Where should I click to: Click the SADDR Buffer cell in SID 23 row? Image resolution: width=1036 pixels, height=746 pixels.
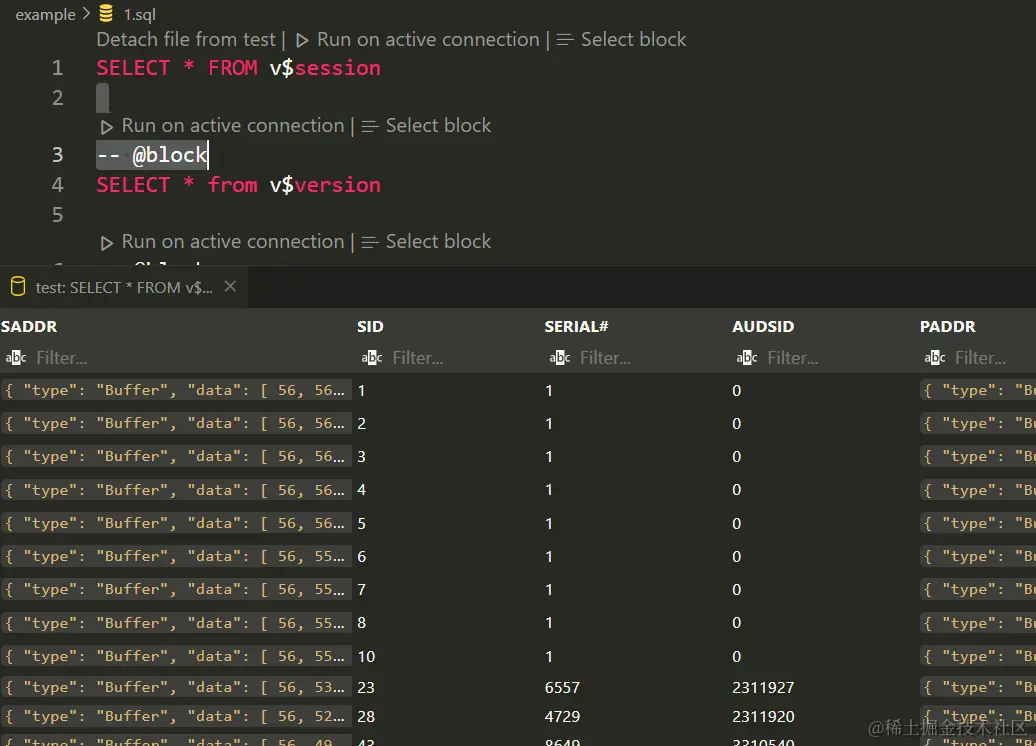176,687
